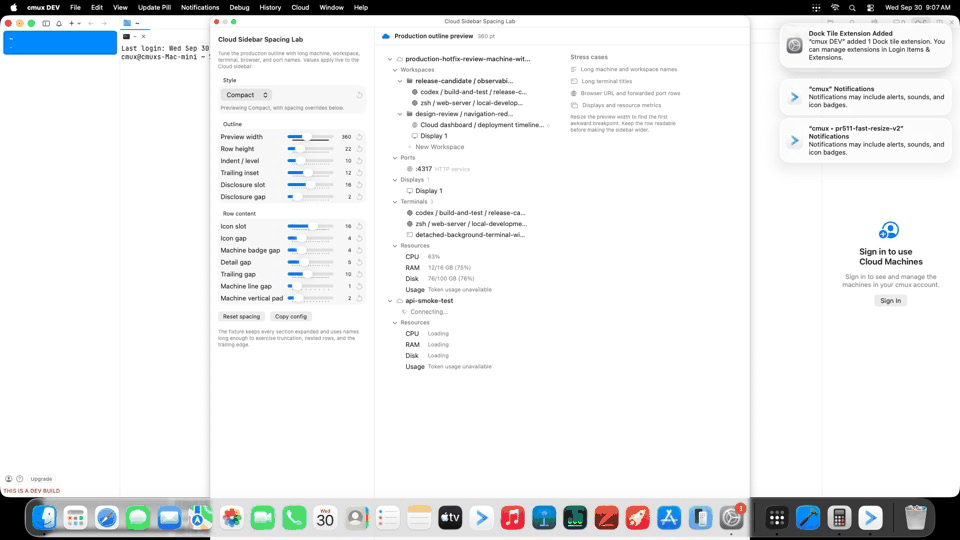The image size is (960, 540).
Task: Open Messages from the Dock
Action: coord(138,518)
